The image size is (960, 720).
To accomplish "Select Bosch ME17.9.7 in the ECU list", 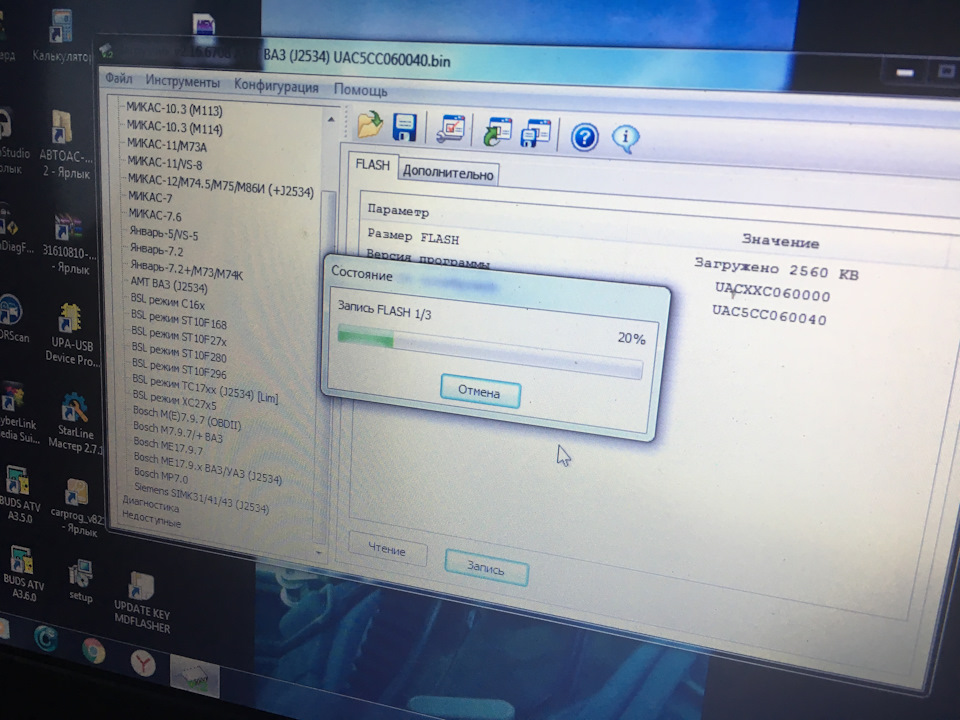I will click(x=168, y=450).
